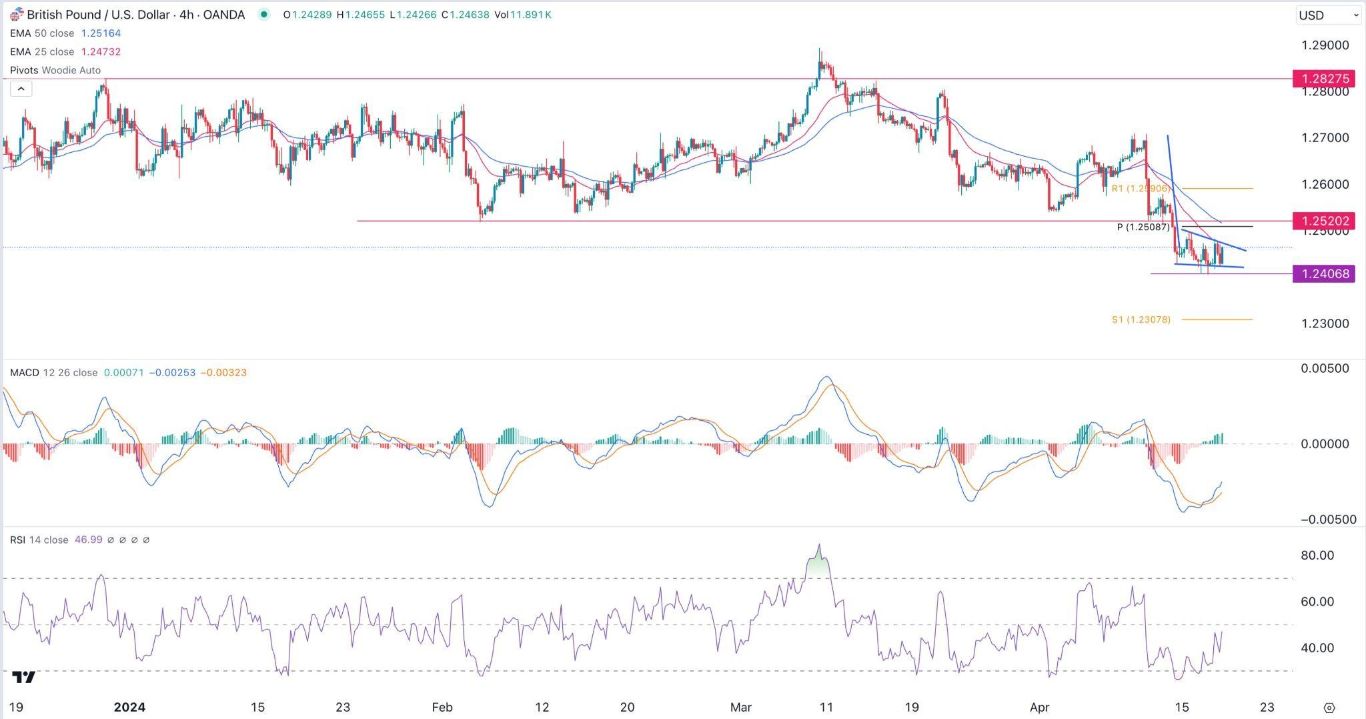
Task: Click the R1 pivot level label
Action: pyautogui.click(x=1139, y=188)
